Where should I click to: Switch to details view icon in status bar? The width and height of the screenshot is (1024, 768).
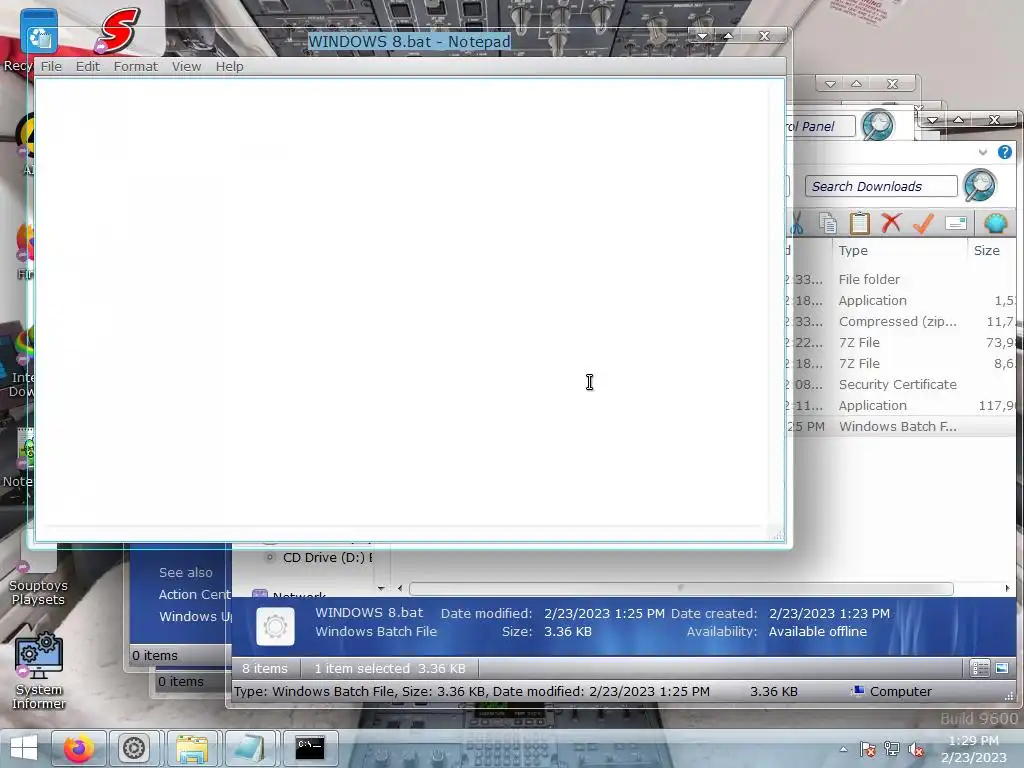pos(980,668)
